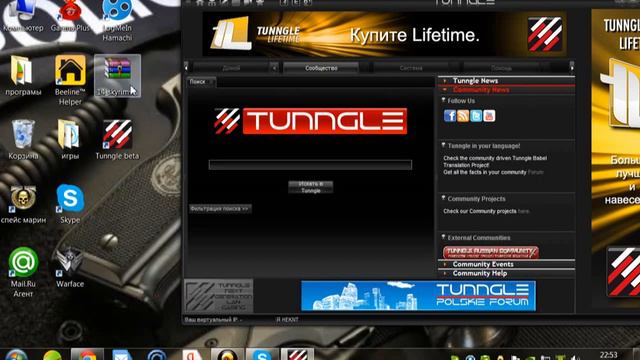Click the Tunngle Next Generation LAN Gaming logo

tap(219, 296)
